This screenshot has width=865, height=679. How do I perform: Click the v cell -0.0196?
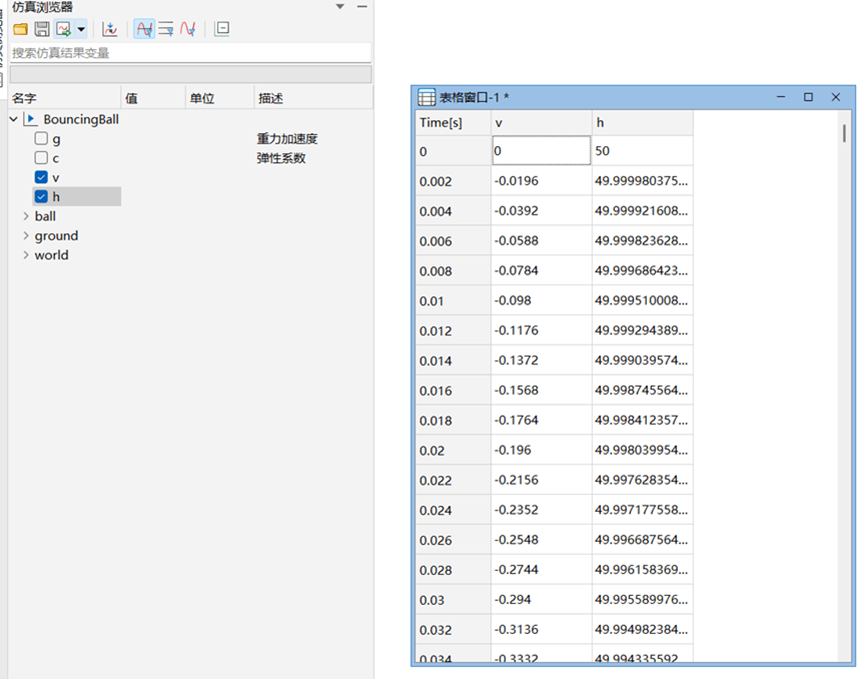pos(541,181)
